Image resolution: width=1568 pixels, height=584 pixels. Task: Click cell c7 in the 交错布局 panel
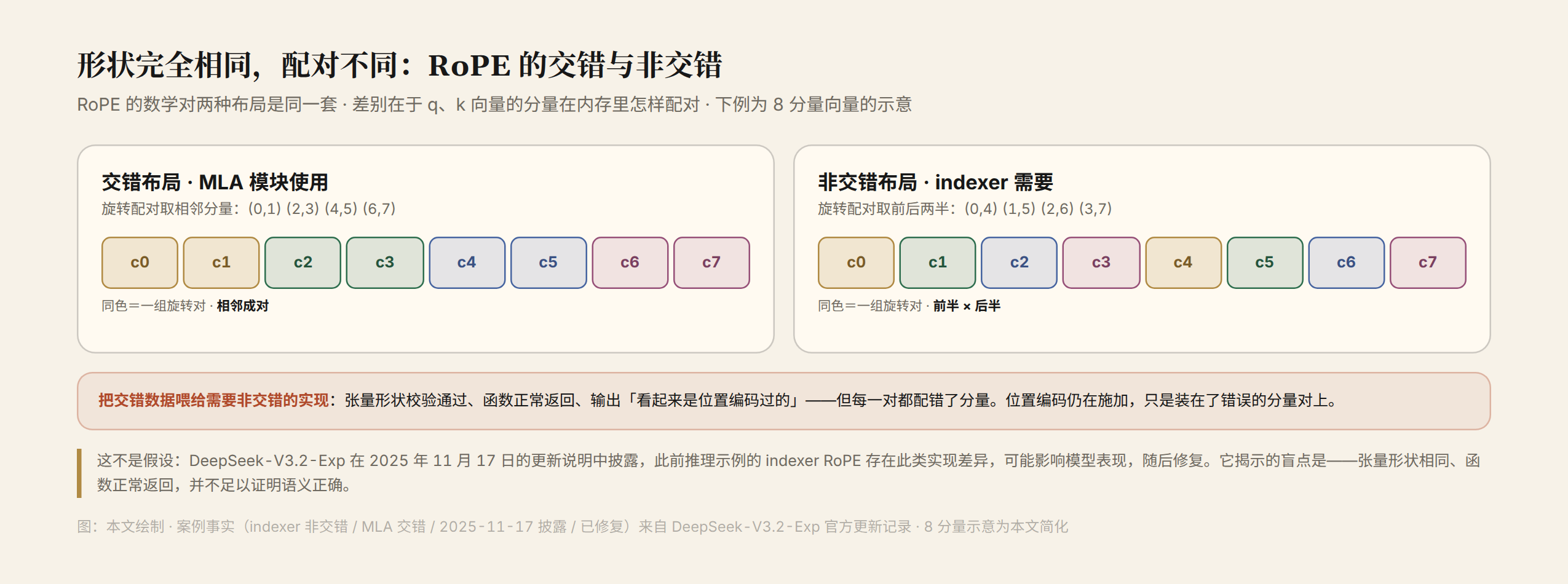tap(711, 262)
